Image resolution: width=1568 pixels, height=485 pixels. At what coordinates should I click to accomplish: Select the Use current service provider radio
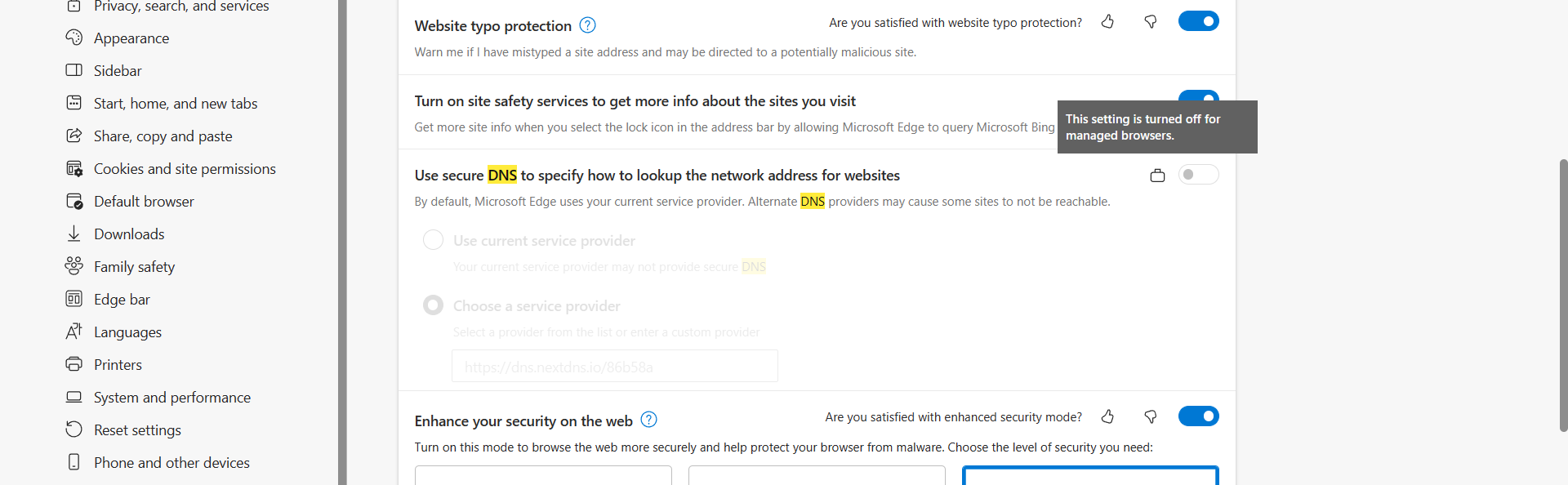coord(433,240)
